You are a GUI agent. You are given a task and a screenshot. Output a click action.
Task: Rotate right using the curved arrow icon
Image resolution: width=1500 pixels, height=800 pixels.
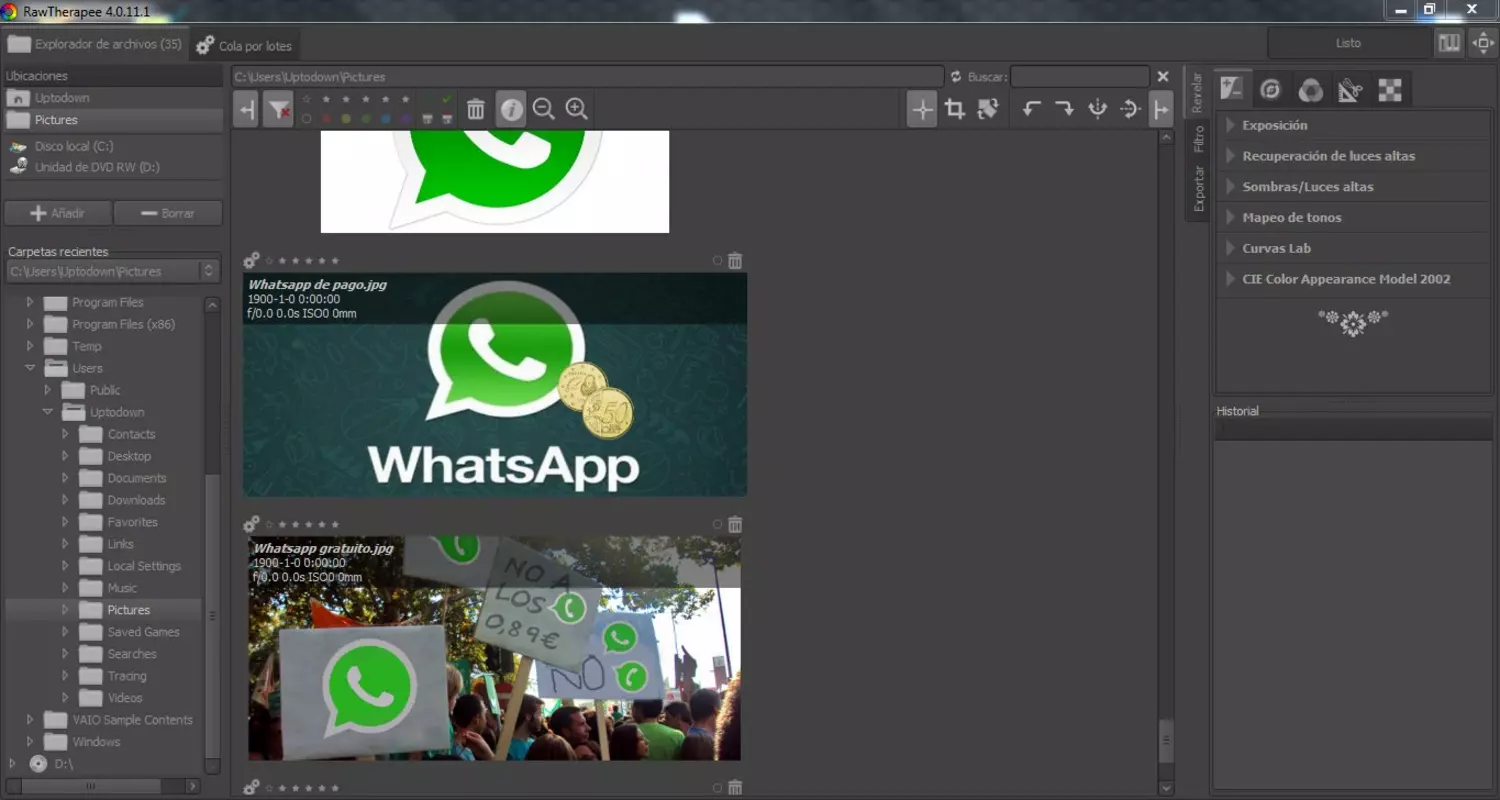tap(1065, 109)
